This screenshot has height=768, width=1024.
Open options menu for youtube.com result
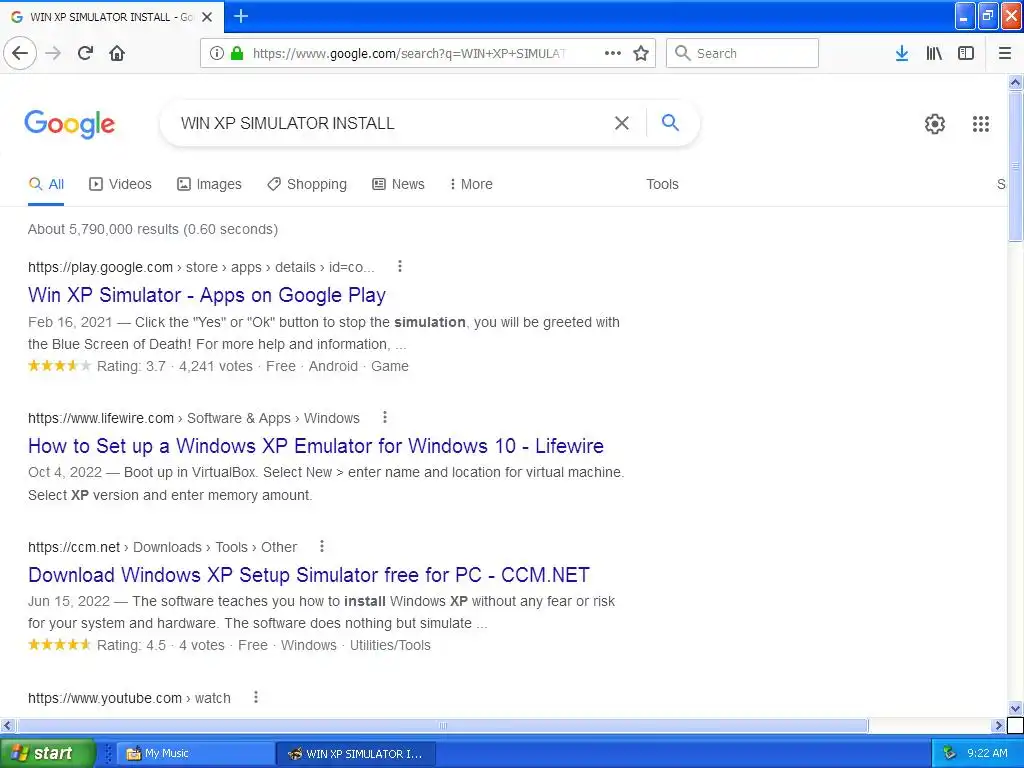tap(256, 697)
